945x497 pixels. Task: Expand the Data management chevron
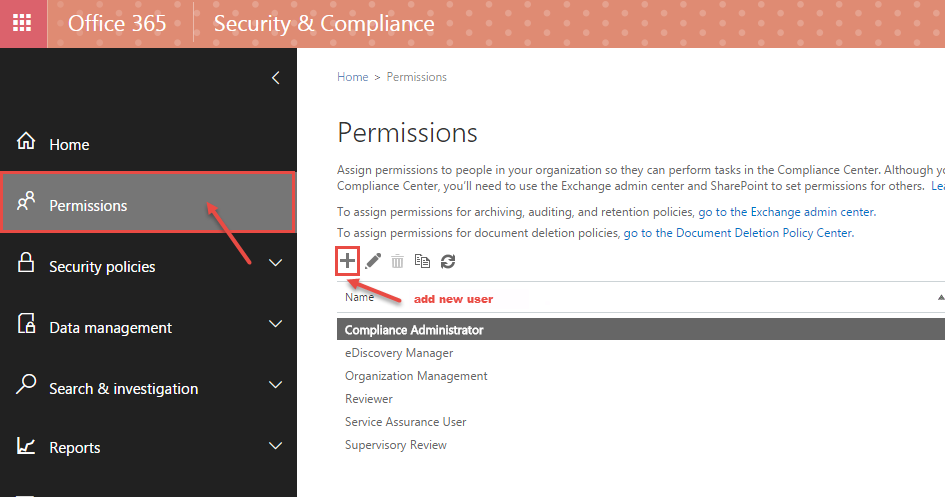pos(275,324)
